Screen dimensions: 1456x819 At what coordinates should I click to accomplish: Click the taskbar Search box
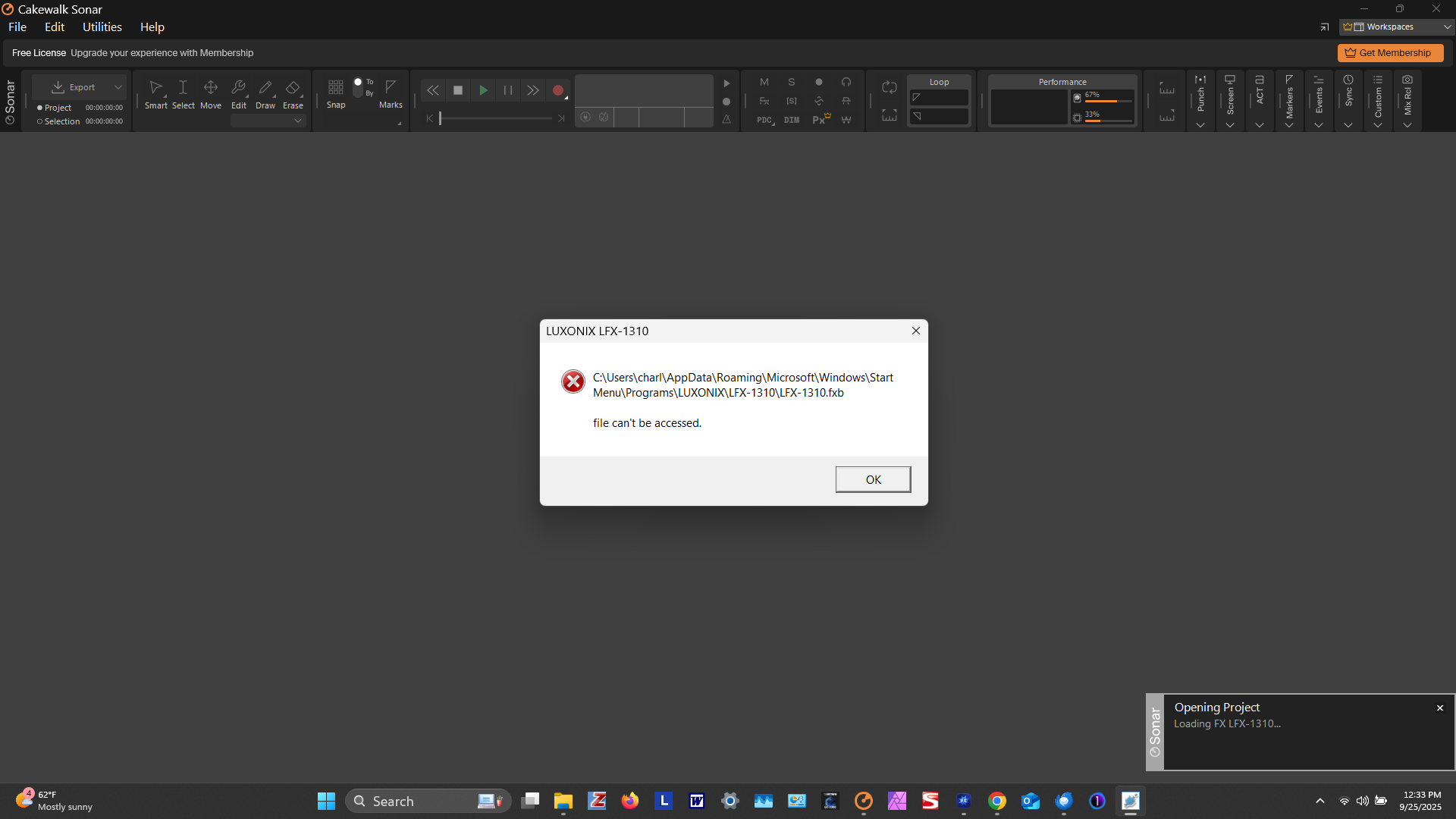click(x=428, y=801)
